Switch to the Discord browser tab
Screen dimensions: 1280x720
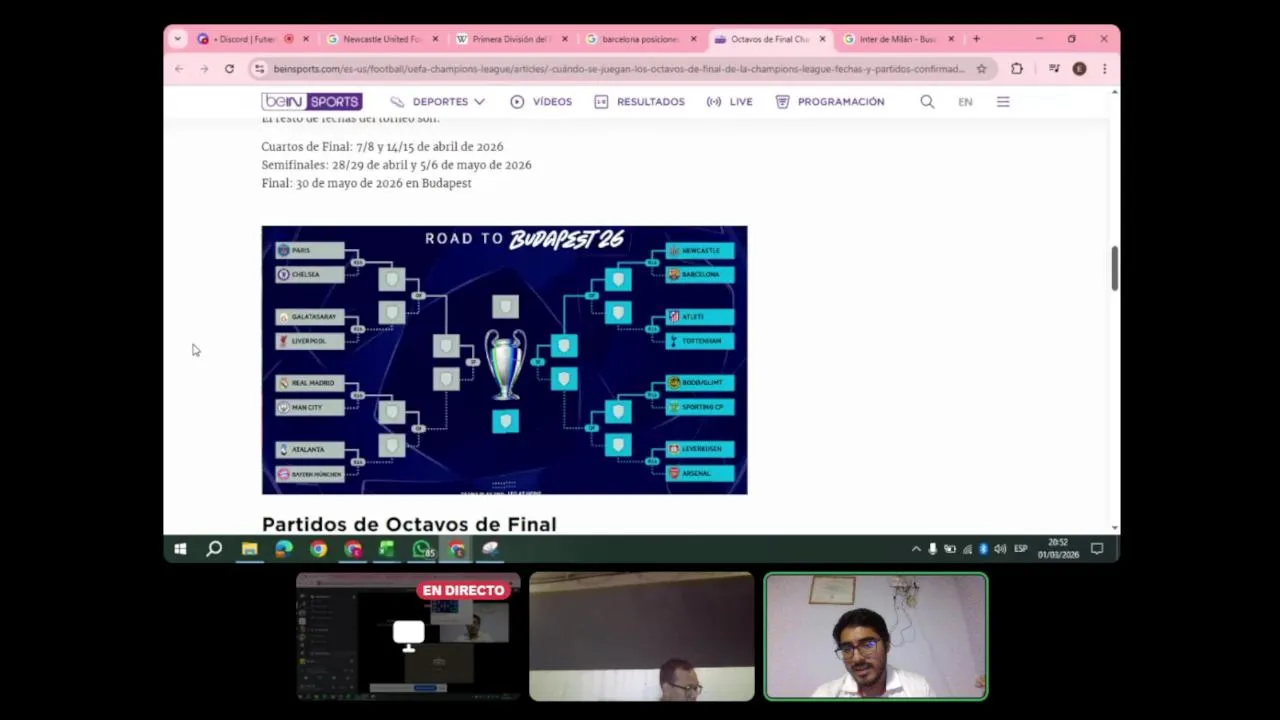point(246,39)
